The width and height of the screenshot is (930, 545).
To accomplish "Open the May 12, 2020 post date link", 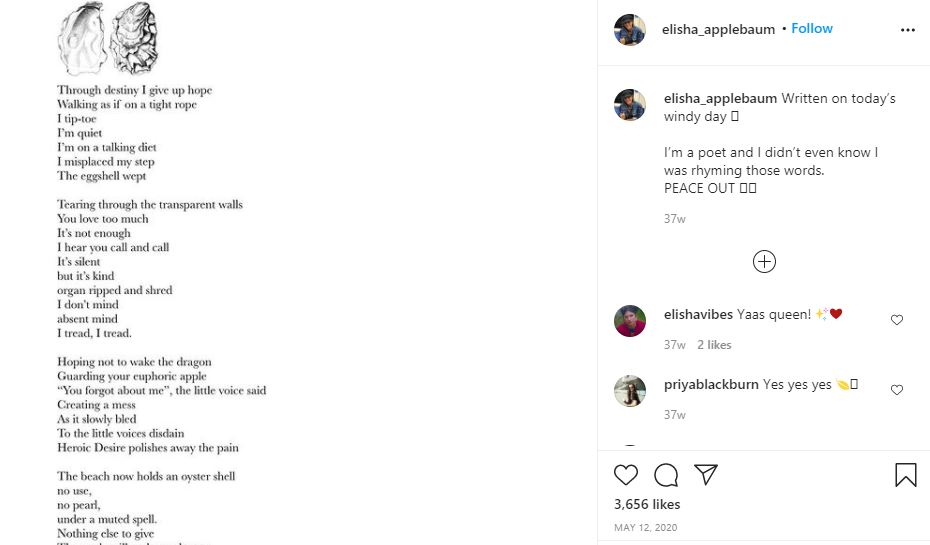I will pos(645,527).
